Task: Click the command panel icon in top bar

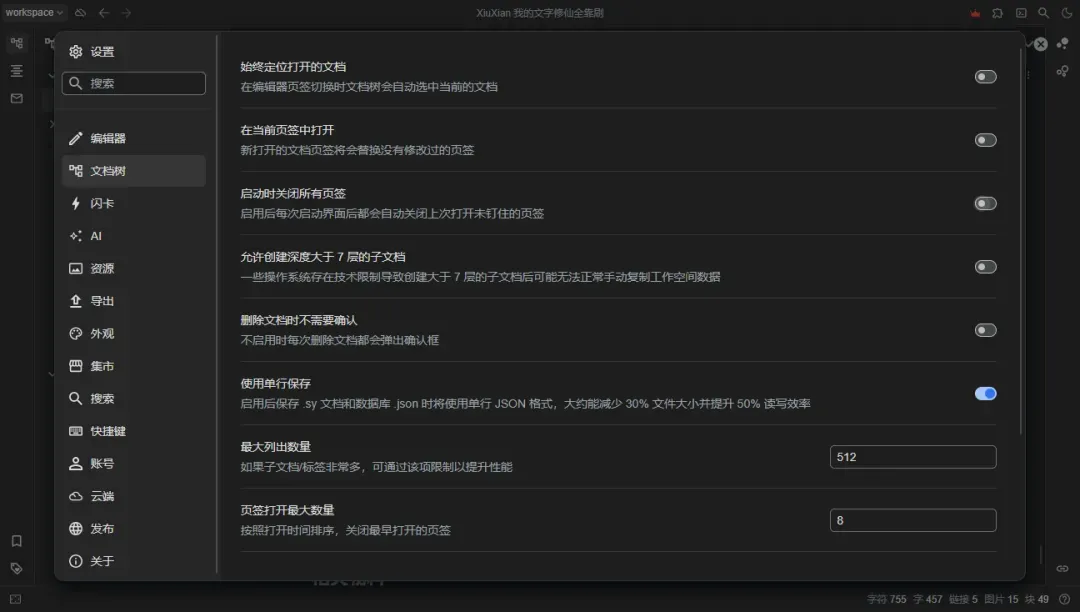Action: tap(1021, 13)
